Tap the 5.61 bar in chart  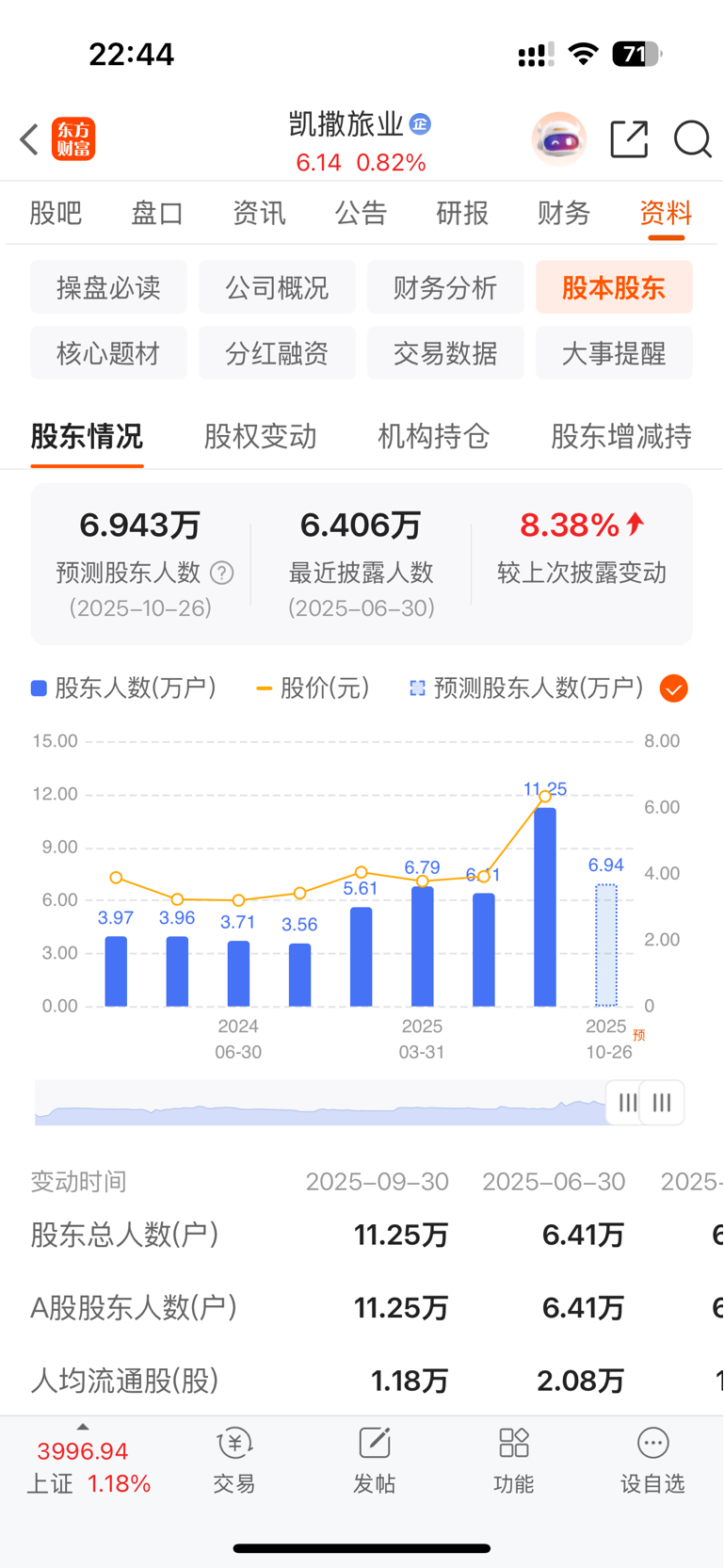click(362, 957)
